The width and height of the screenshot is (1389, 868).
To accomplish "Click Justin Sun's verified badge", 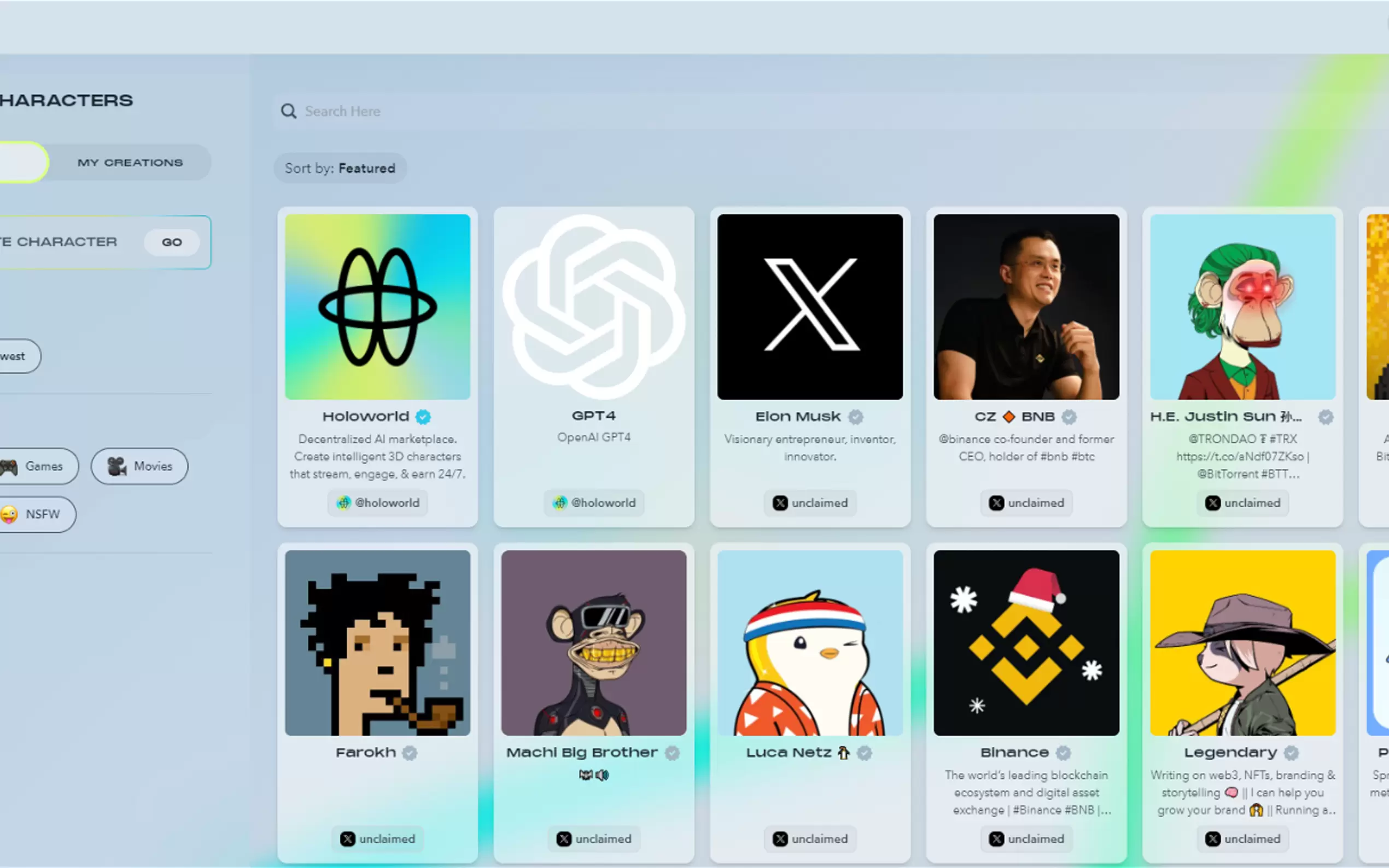I will [1326, 417].
